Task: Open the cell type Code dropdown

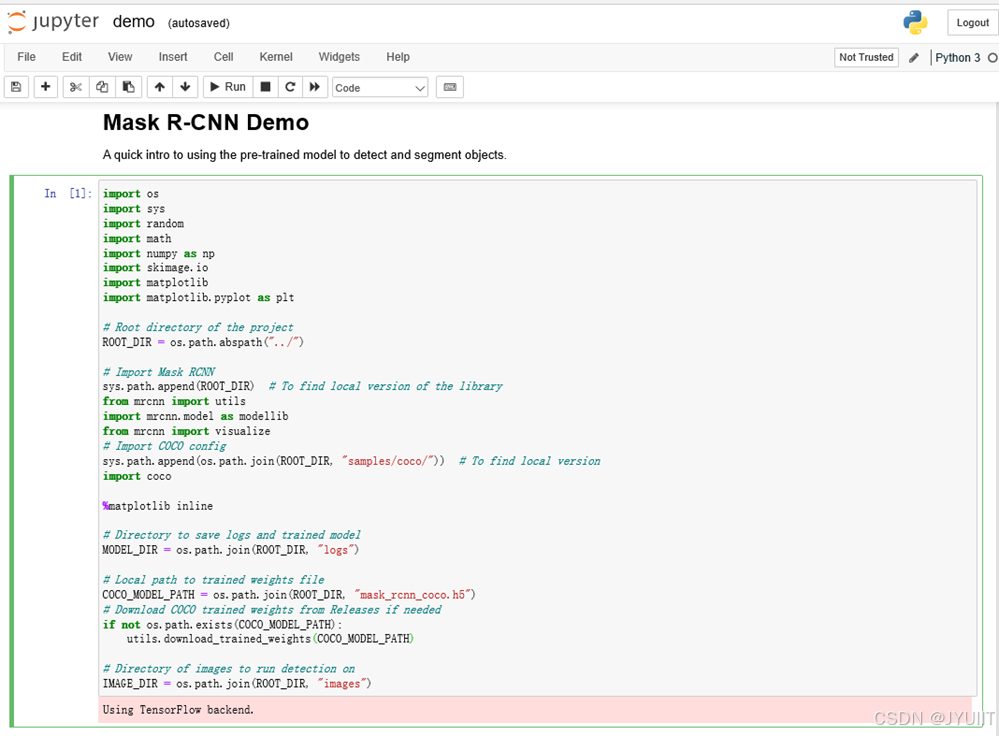Action: point(380,88)
